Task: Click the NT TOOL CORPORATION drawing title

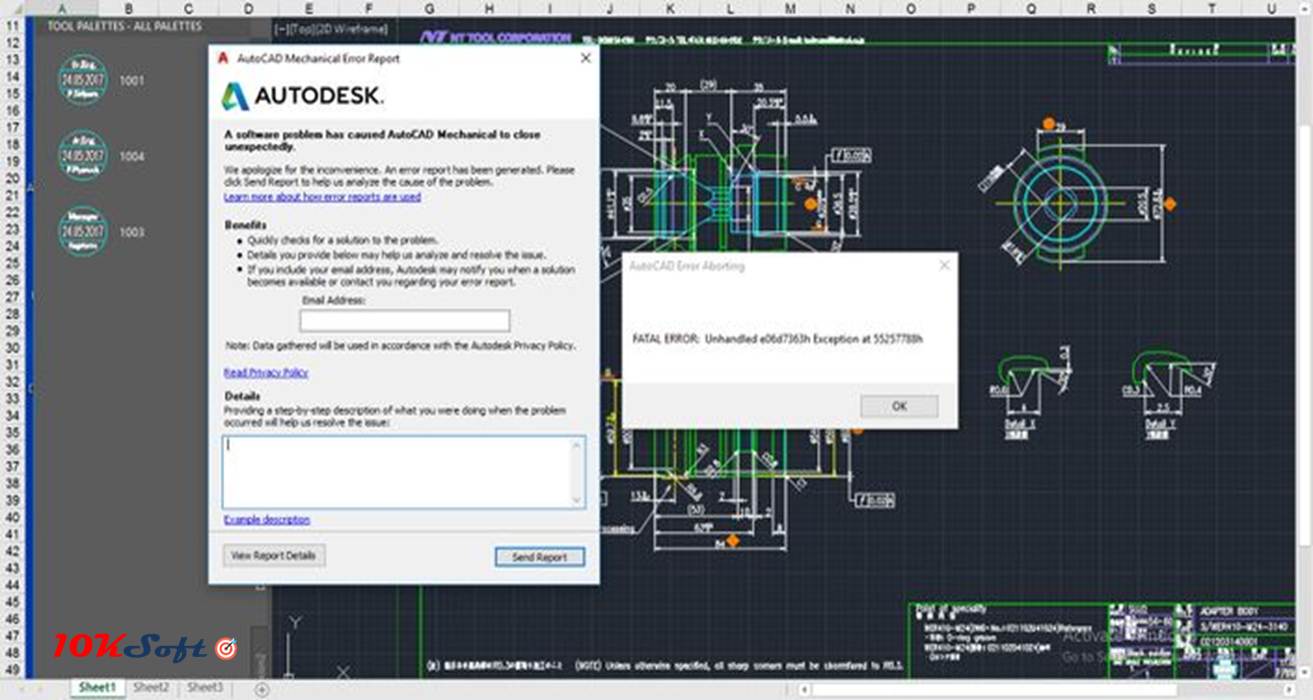Action: tap(495, 37)
